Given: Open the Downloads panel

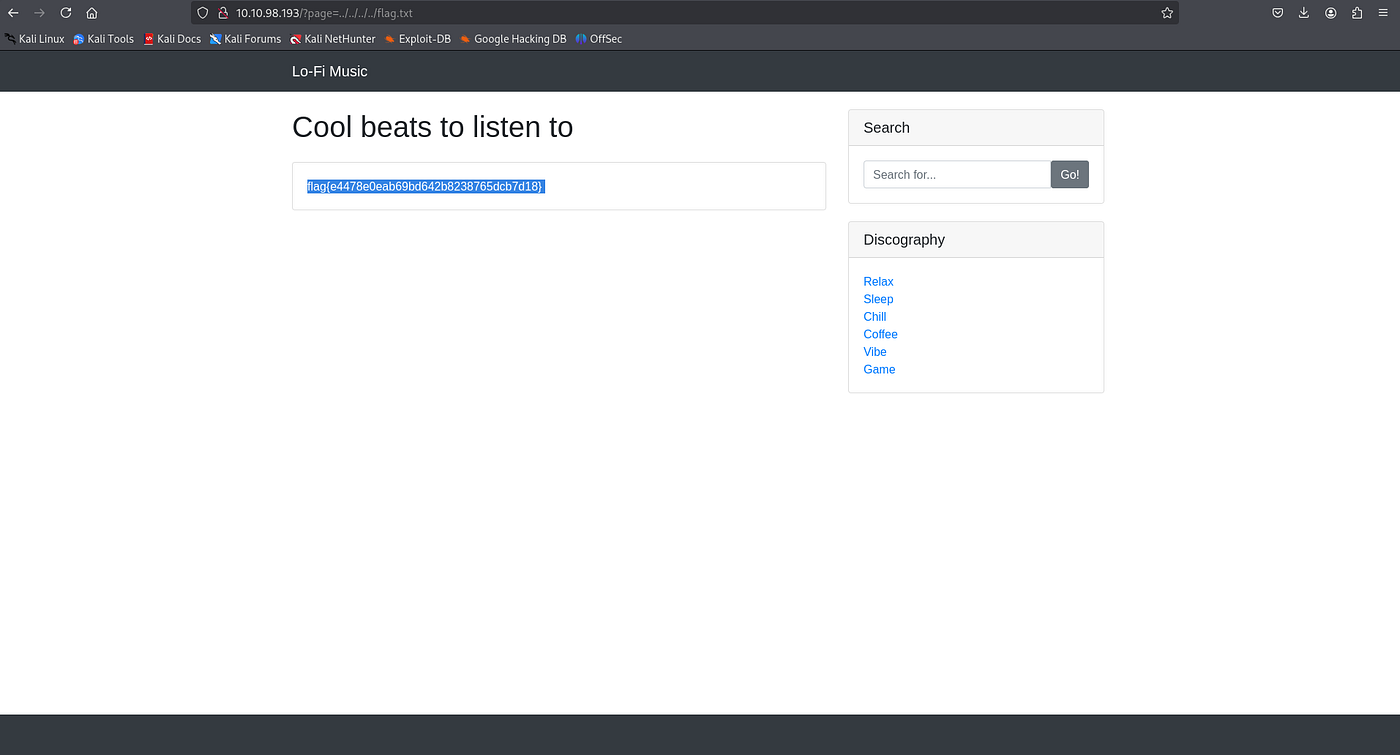Looking at the screenshot, I should coord(1303,13).
